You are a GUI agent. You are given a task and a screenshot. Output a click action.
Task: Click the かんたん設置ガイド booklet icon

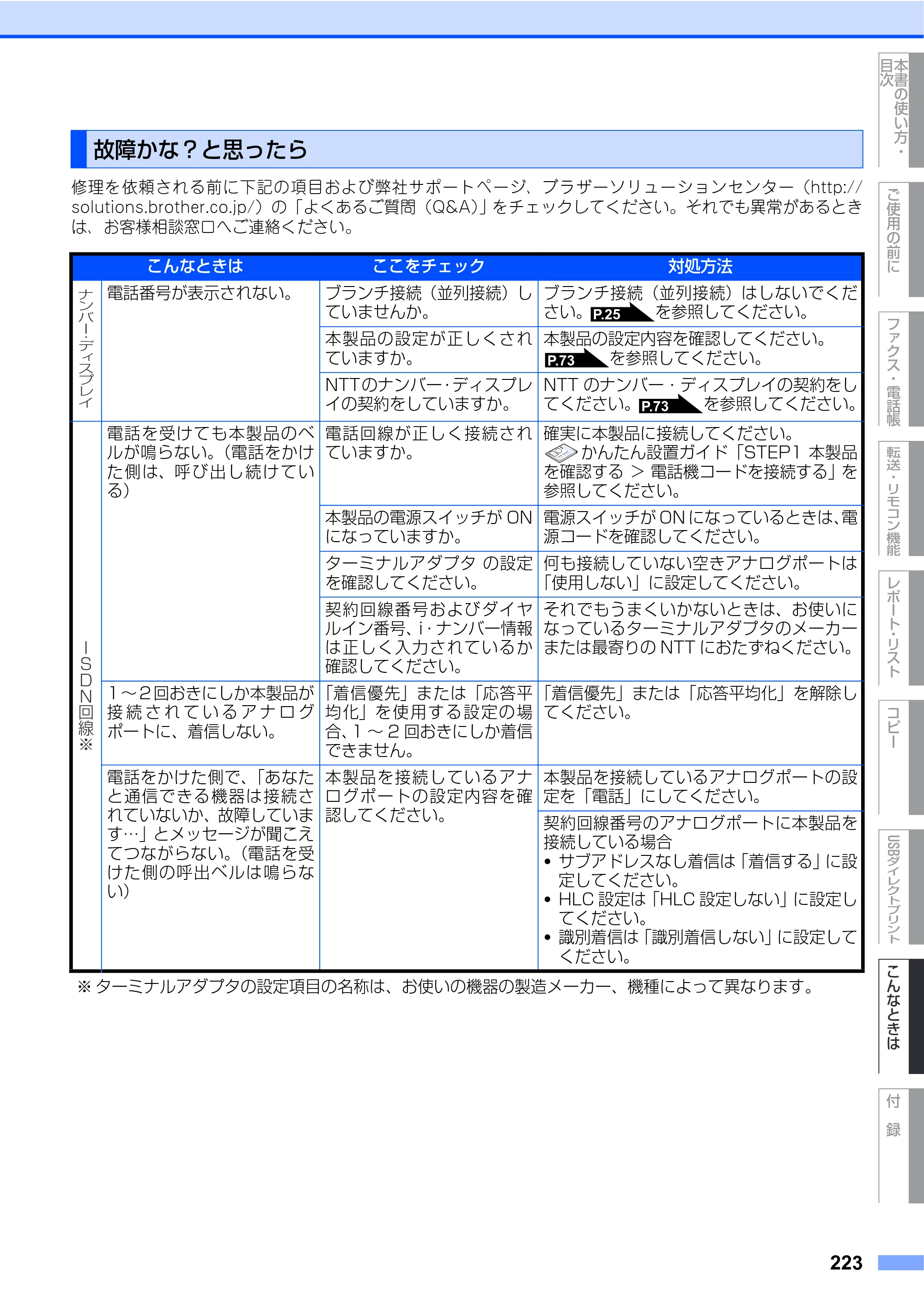(x=561, y=453)
